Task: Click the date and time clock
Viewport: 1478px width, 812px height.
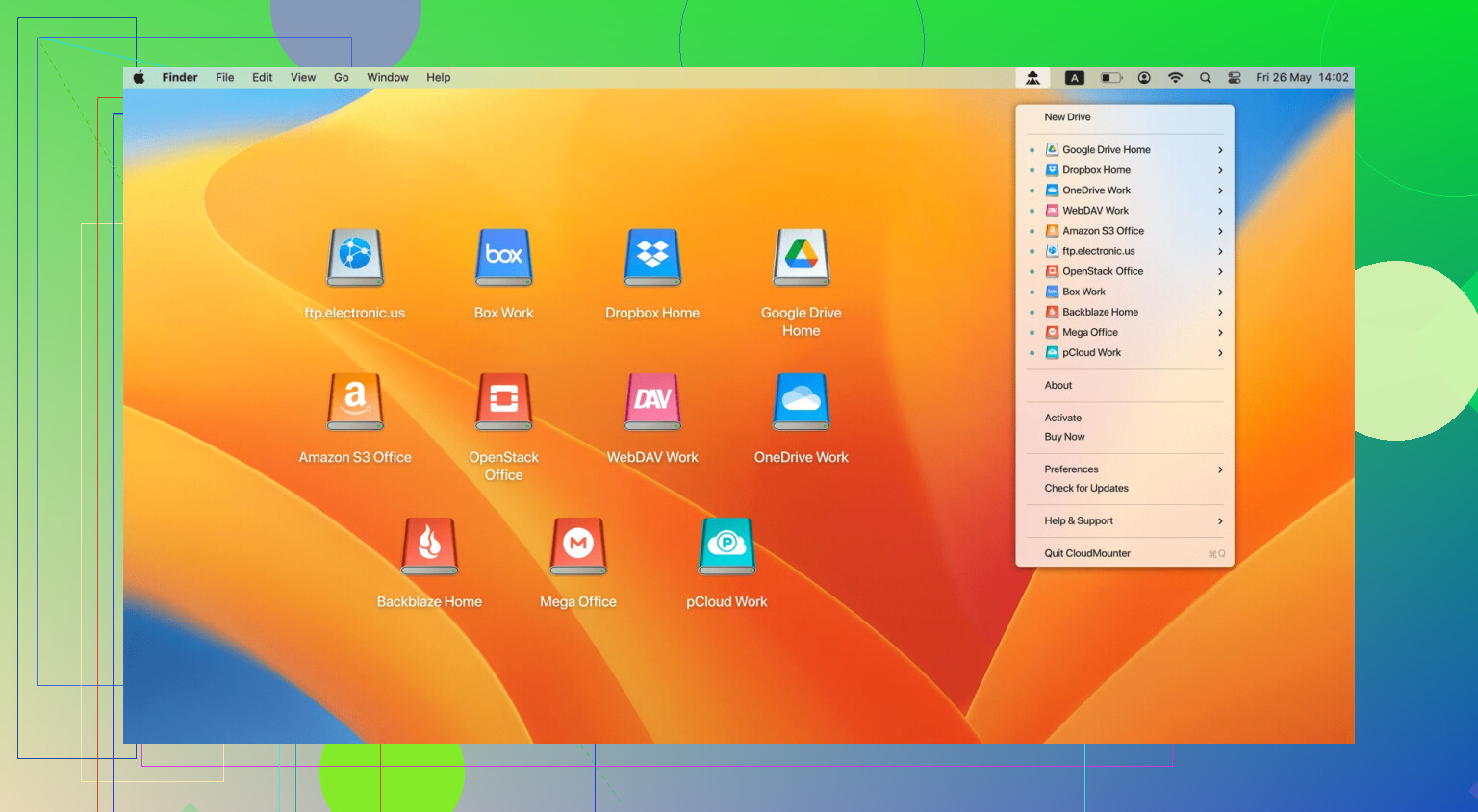Action: 1302,78
